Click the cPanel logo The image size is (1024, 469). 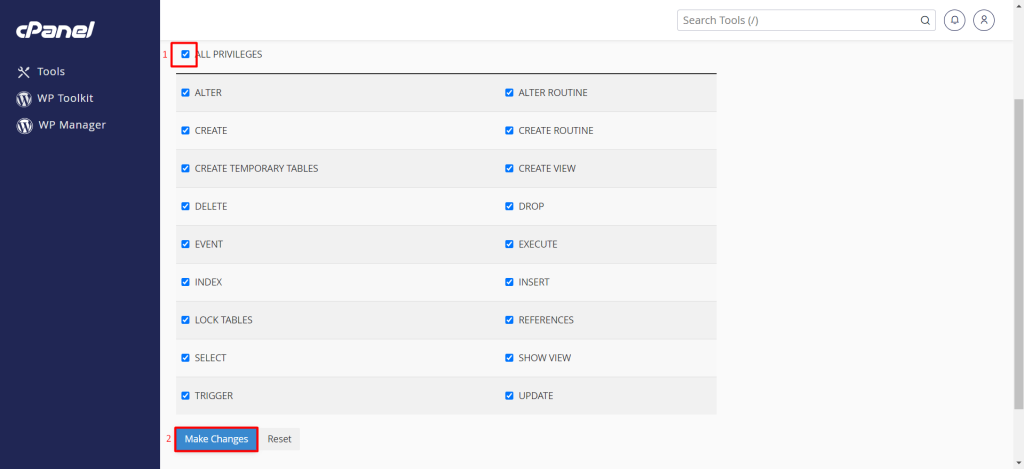coord(56,30)
